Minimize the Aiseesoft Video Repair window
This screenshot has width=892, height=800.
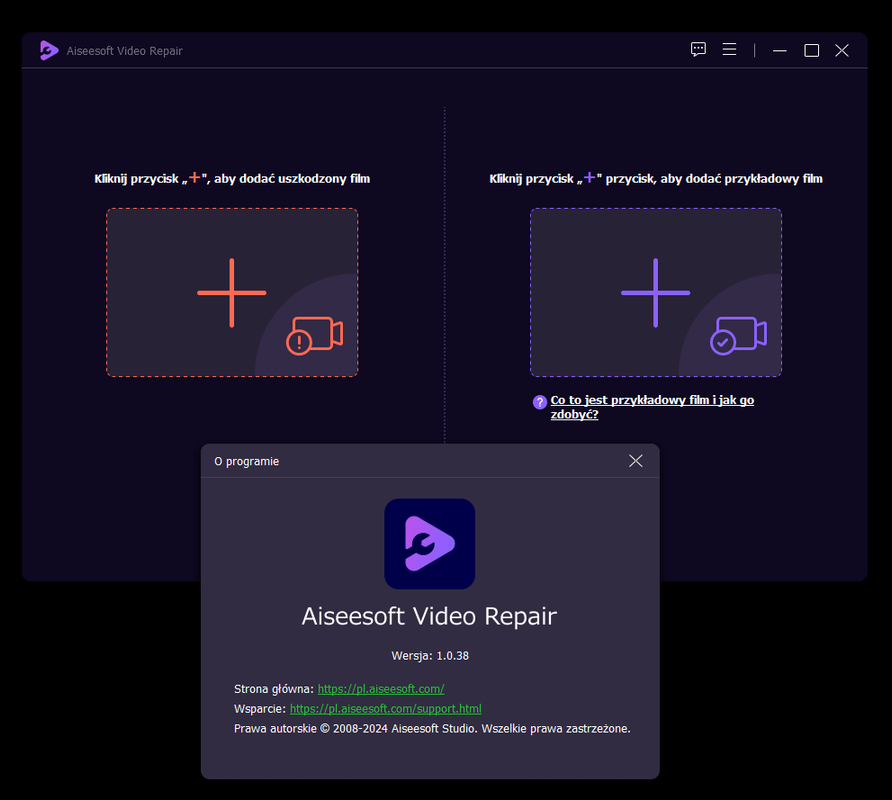[779, 51]
